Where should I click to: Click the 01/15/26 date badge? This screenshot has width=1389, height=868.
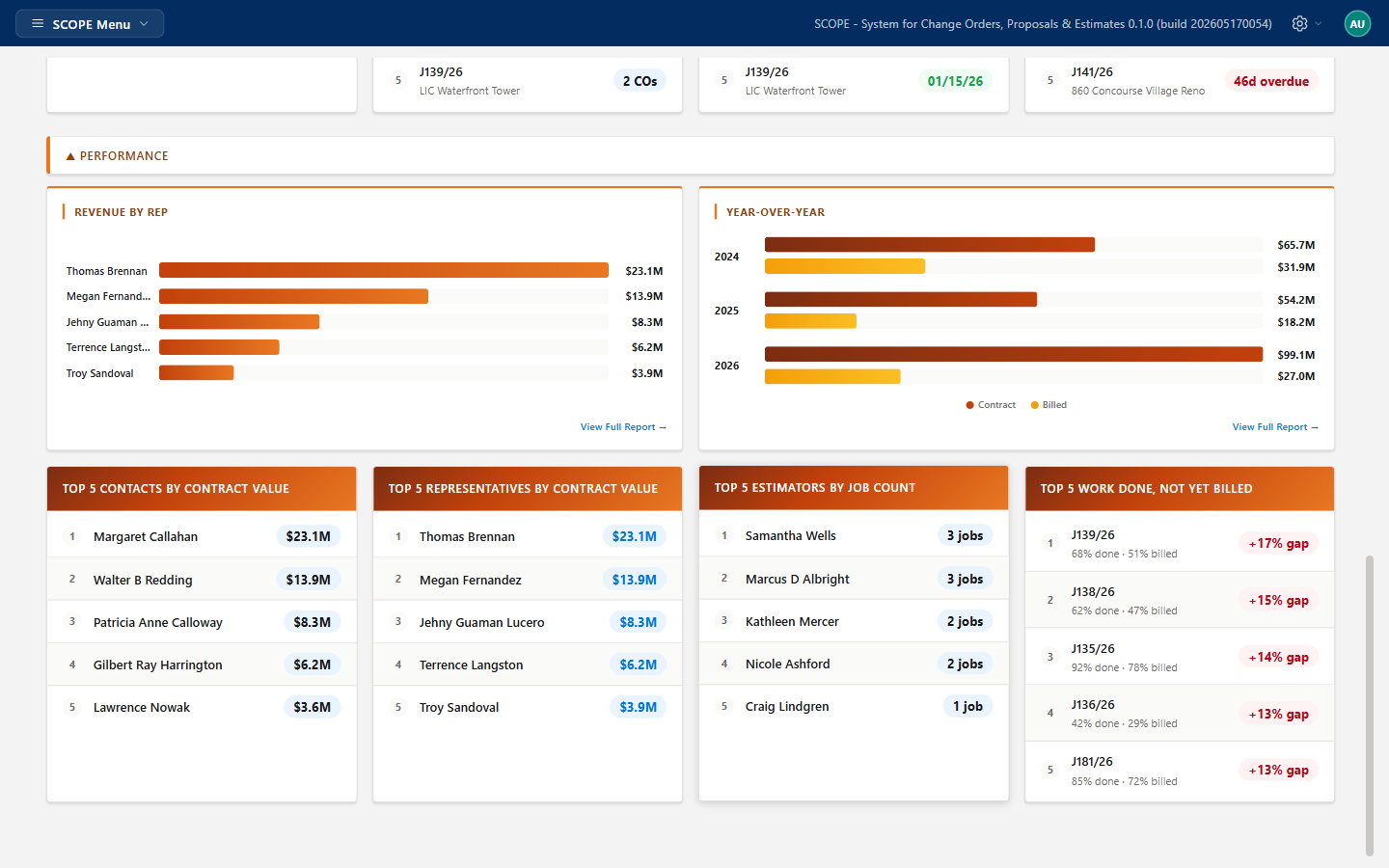tap(955, 81)
